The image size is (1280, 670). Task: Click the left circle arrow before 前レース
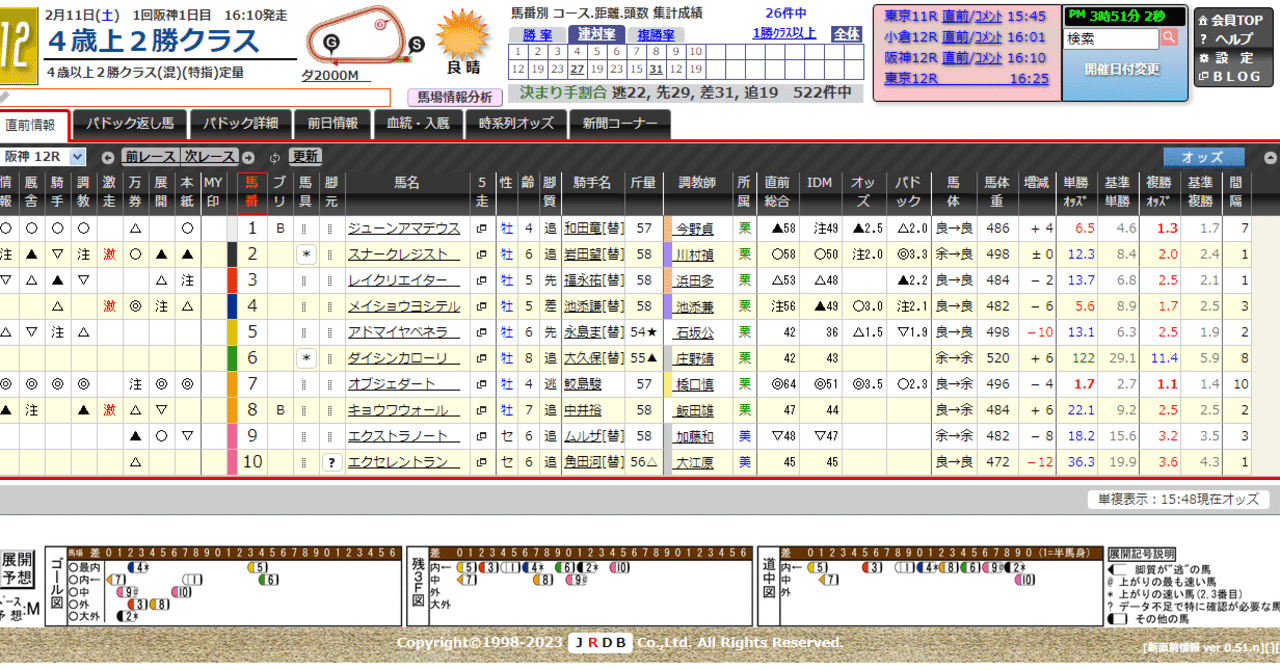[x=108, y=156]
